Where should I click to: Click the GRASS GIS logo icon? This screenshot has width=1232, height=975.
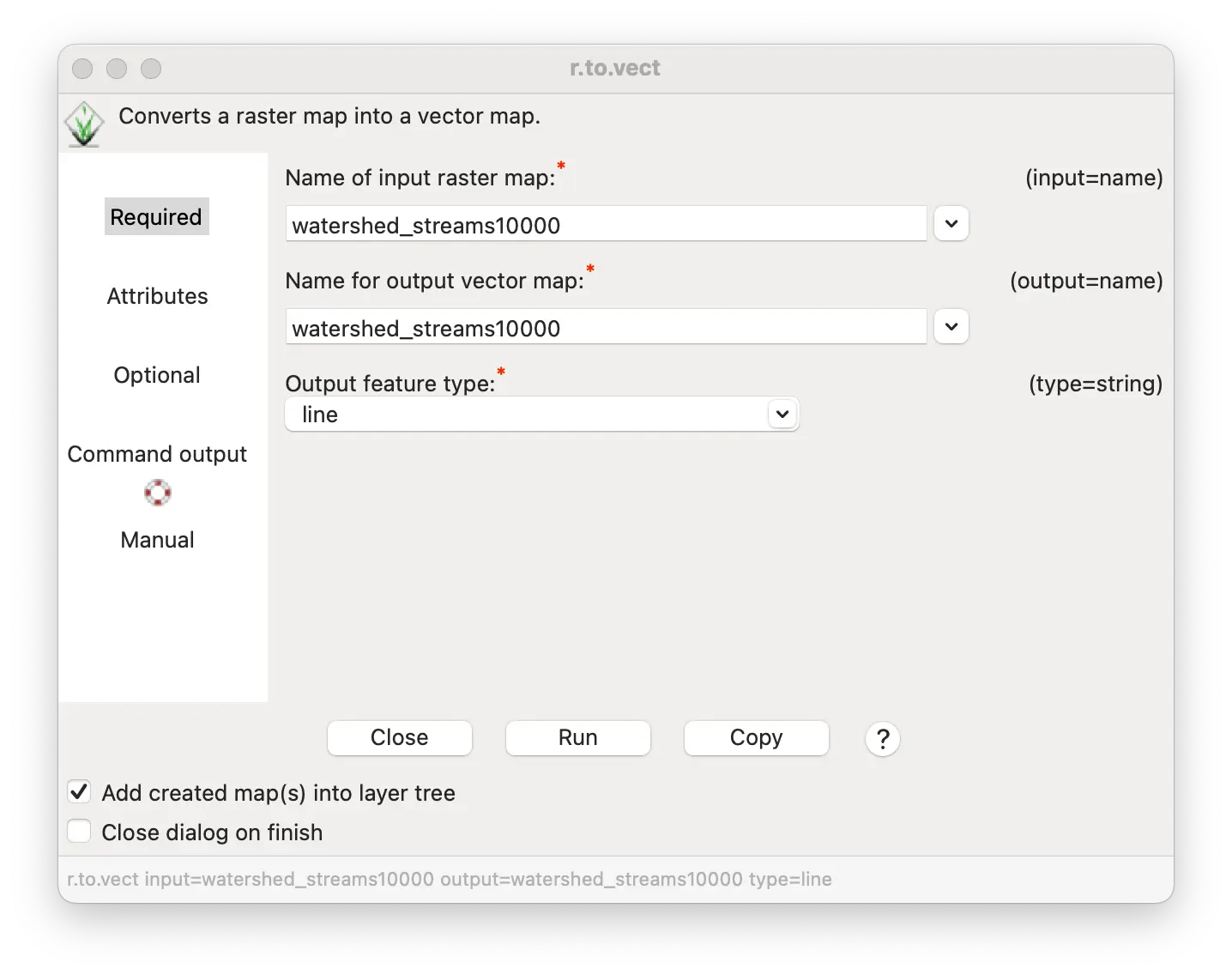(84, 124)
